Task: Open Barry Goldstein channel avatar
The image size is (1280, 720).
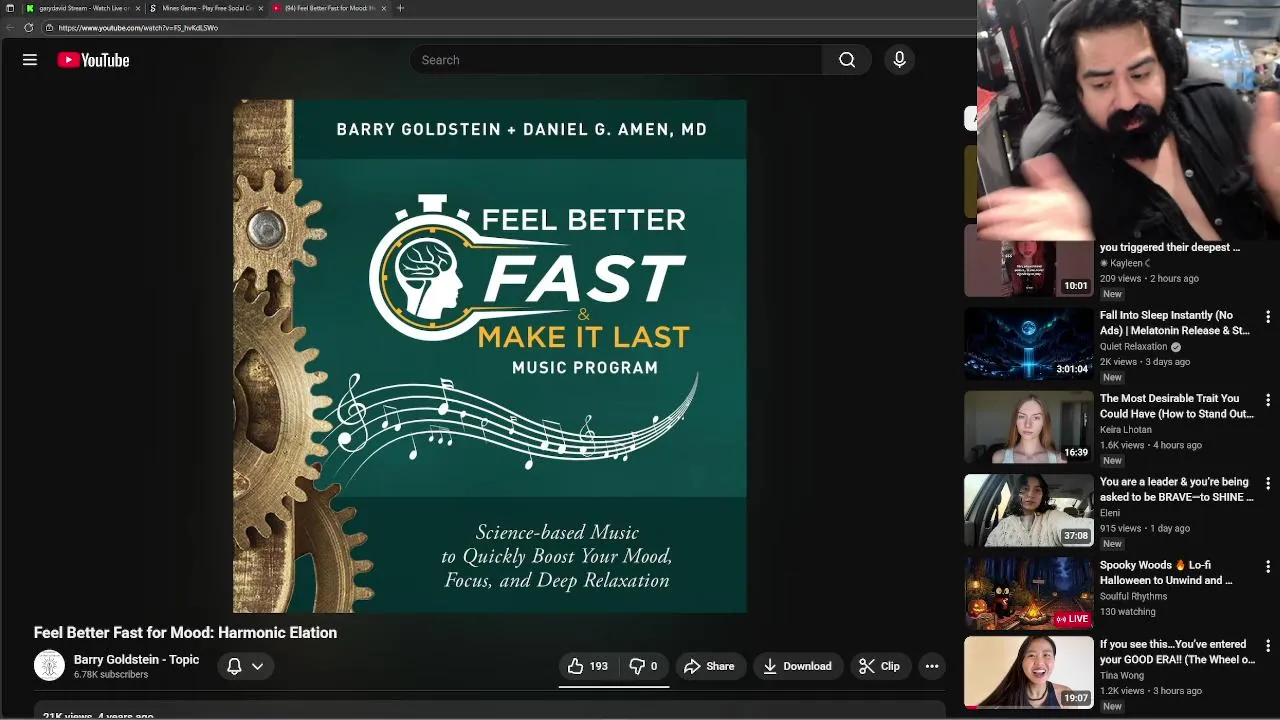Action: pos(49,665)
